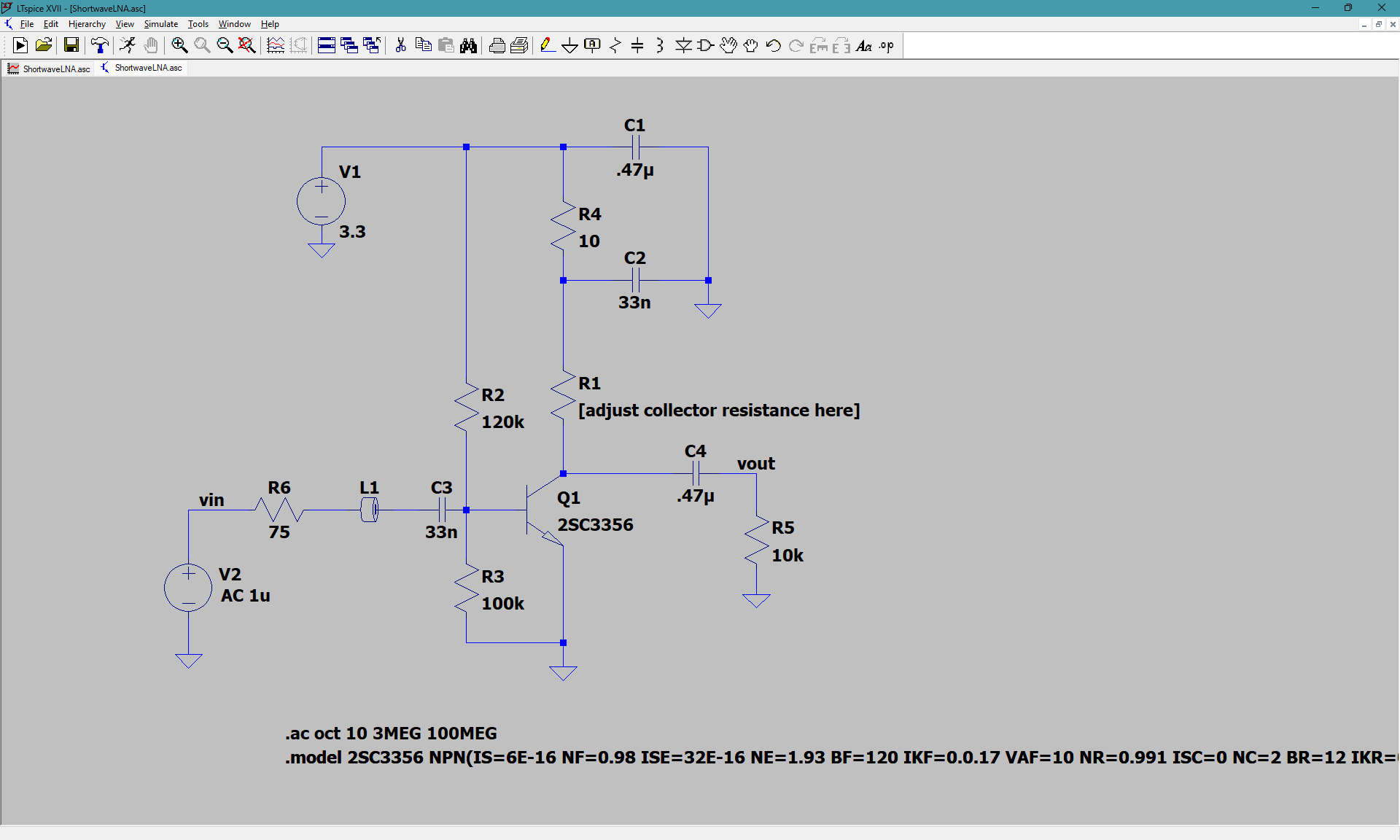Image resolution: width=1400 pixels, height=840 pixels.
Task: Select the Move hand tool
Action: click(x=728, y=46)
